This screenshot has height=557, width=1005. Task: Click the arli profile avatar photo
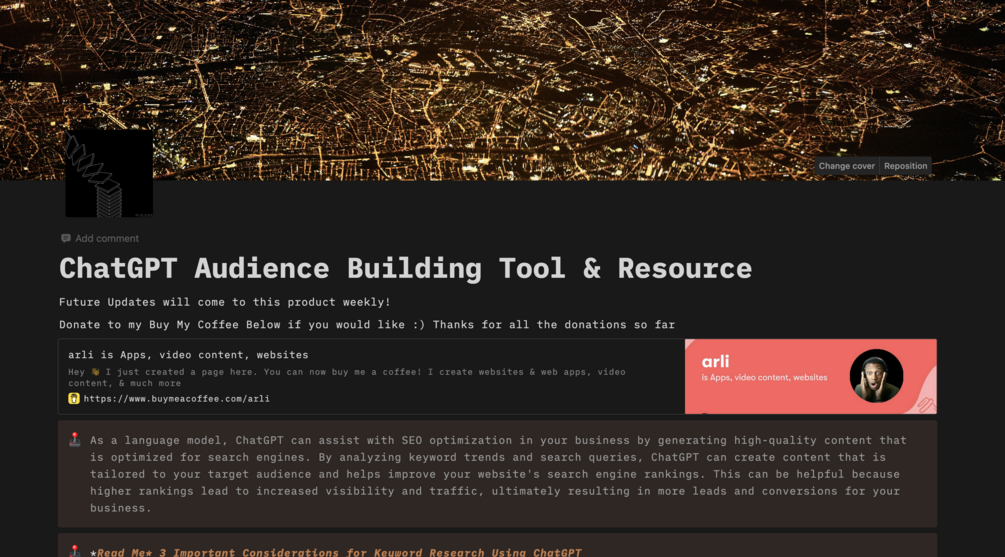(x=876, y=376)
